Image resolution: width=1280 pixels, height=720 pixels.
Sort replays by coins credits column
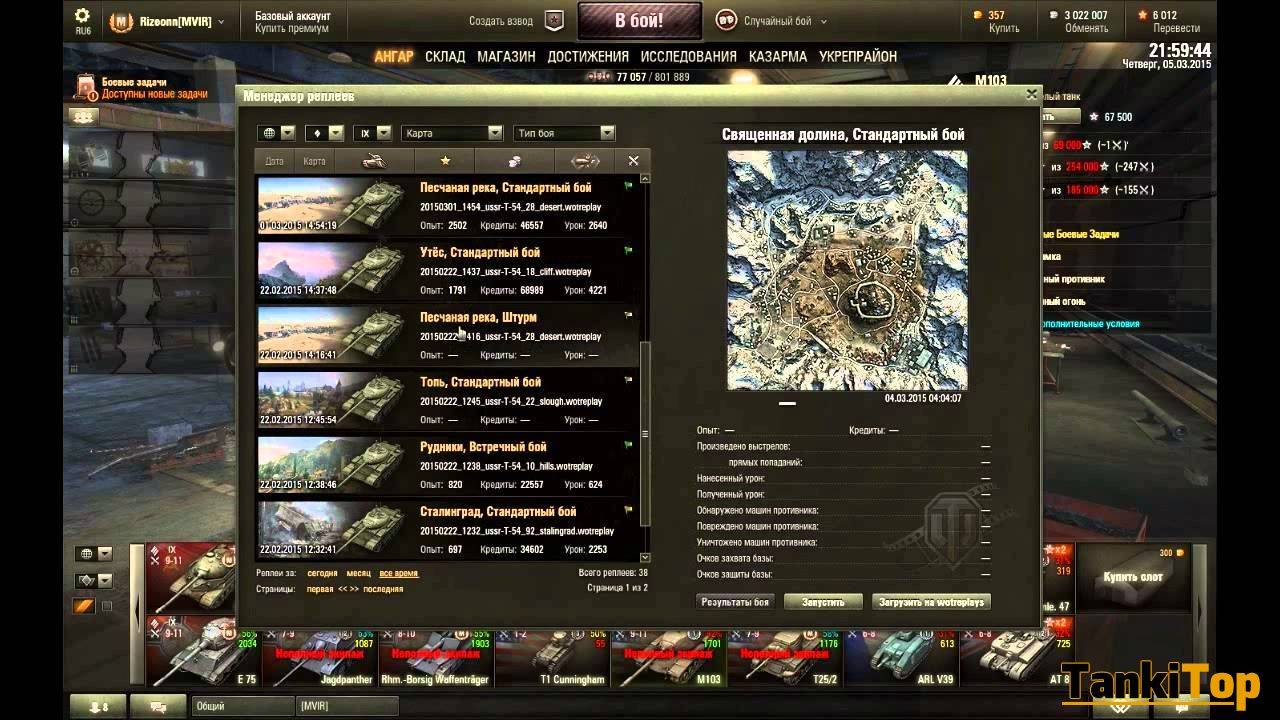tap(515, 160)
